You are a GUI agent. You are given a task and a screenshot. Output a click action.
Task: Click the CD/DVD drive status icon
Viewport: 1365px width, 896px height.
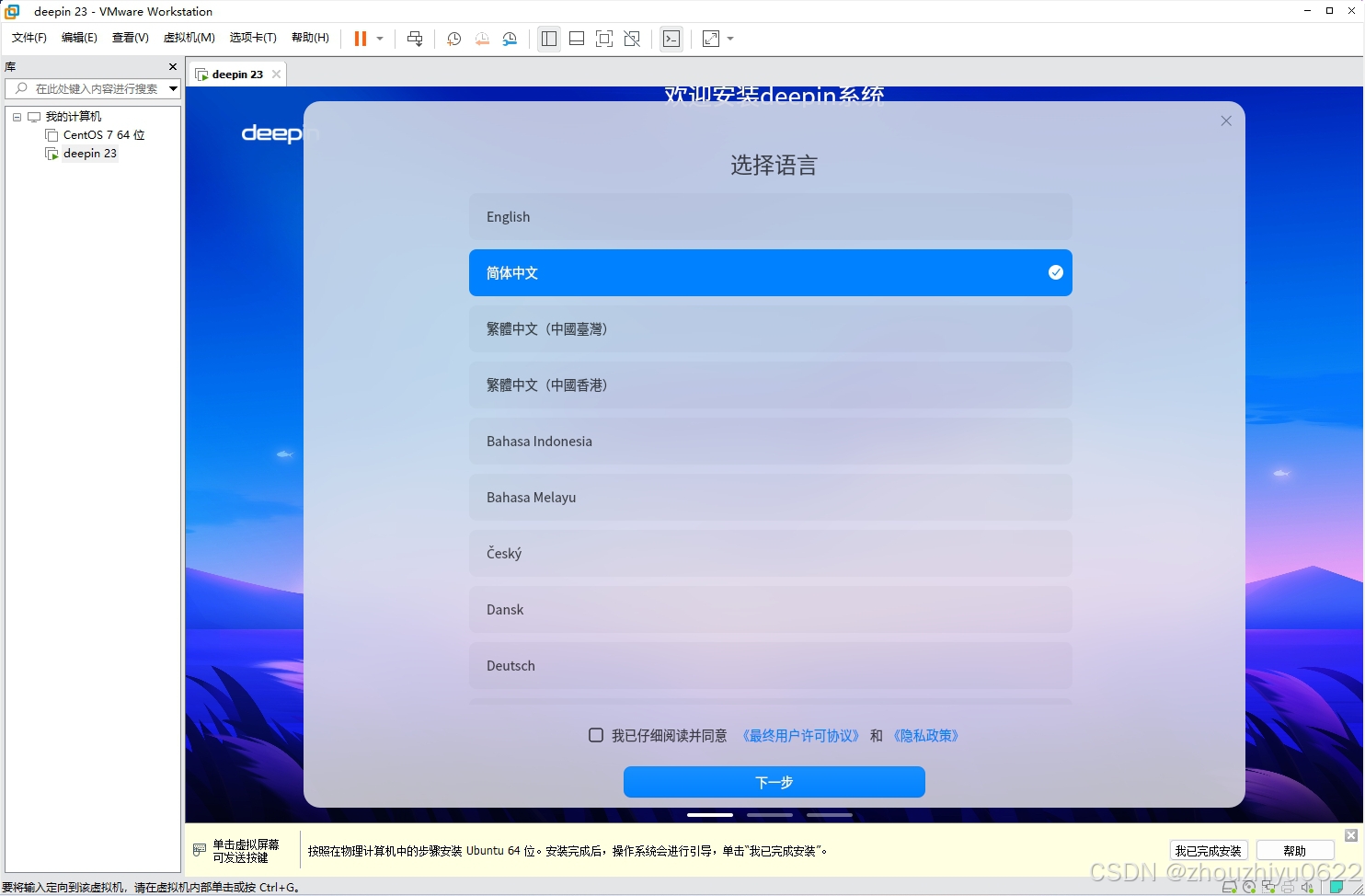click(x=1249, y=888)
